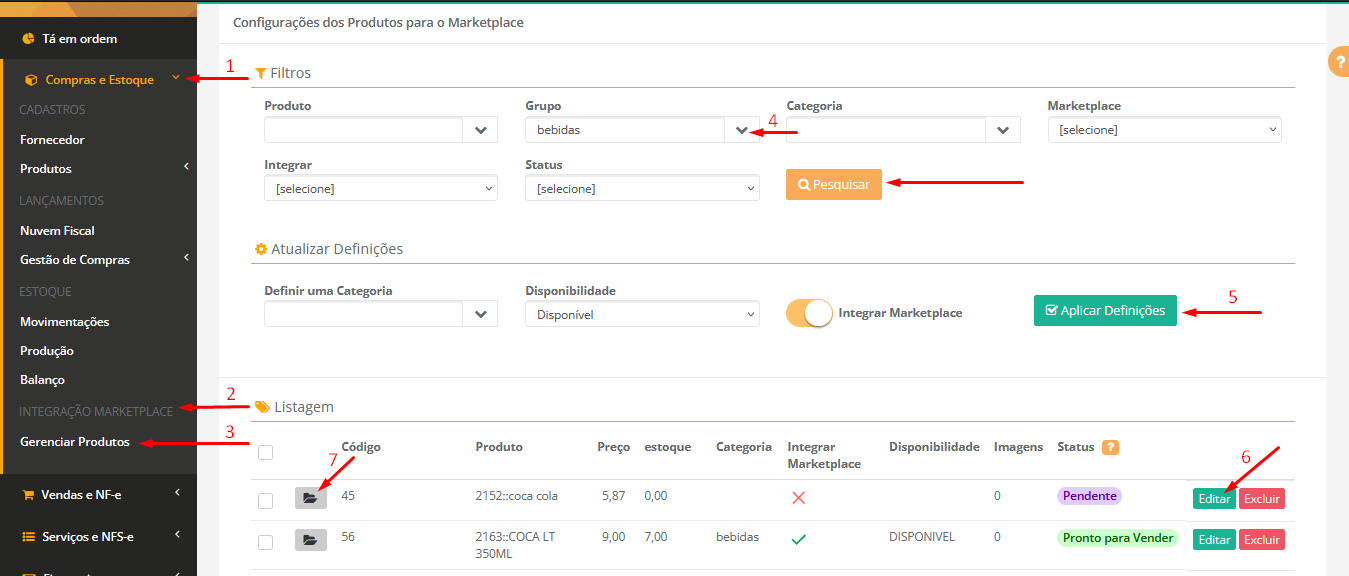Click Editar for the coca cola product
This screenshot has width=1349, height=576.
coord(1214,498)
